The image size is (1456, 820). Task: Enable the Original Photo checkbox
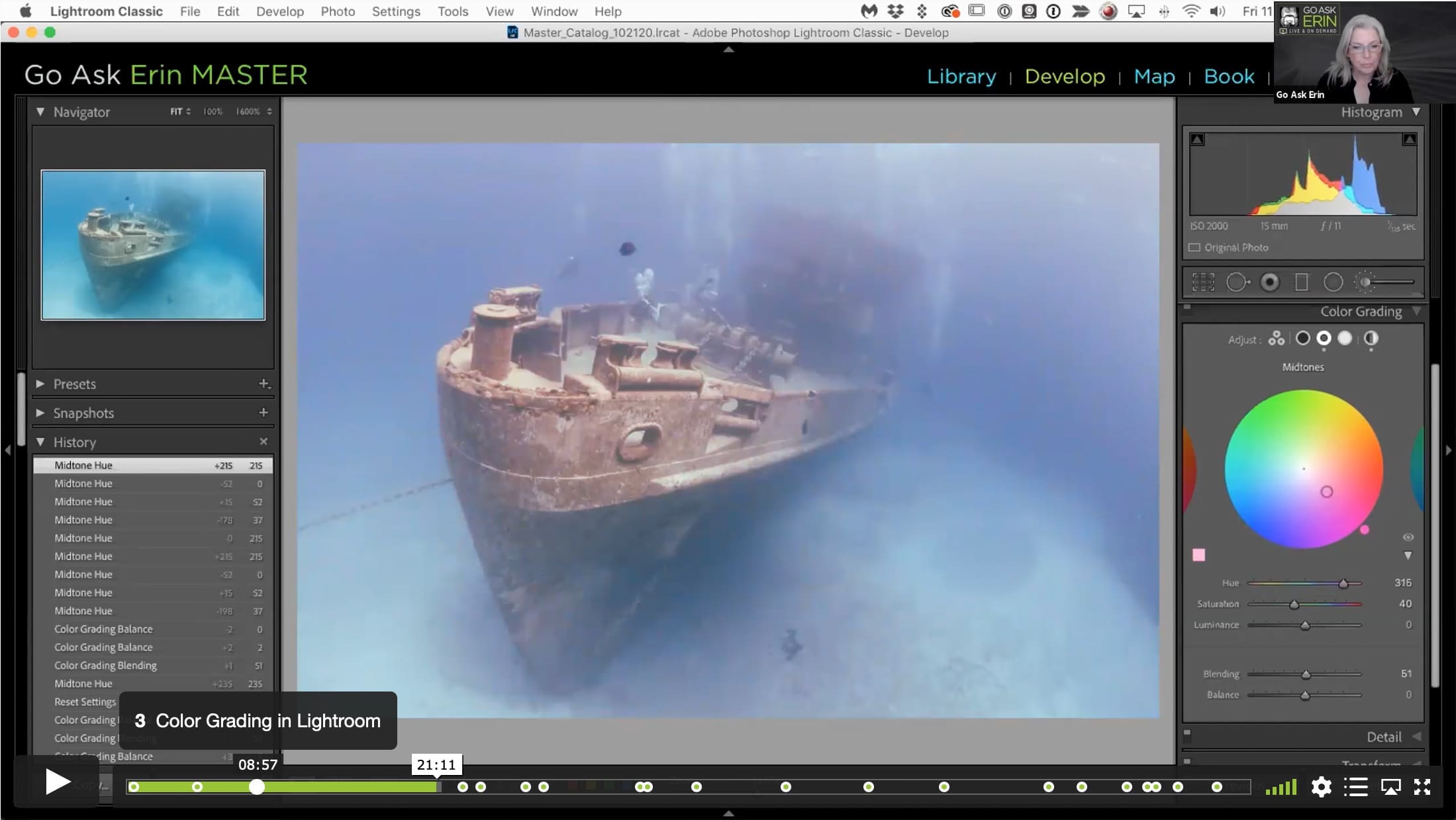point(1194,248)
